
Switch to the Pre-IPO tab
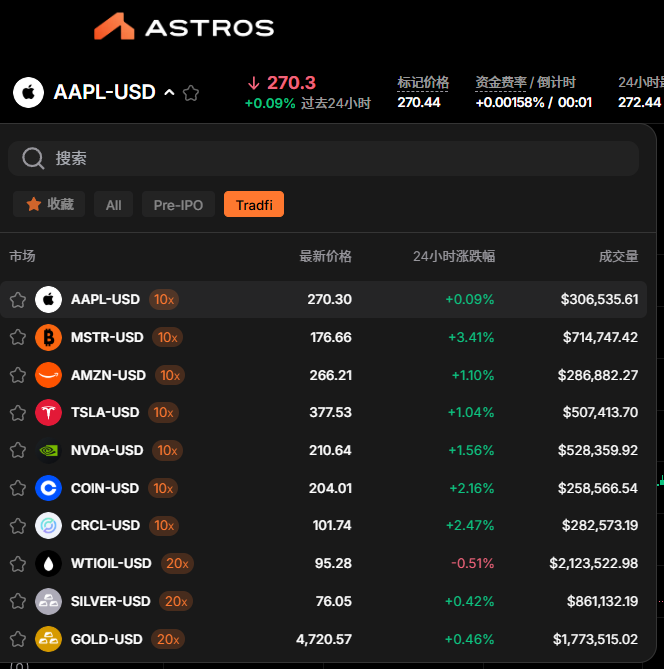178,204
